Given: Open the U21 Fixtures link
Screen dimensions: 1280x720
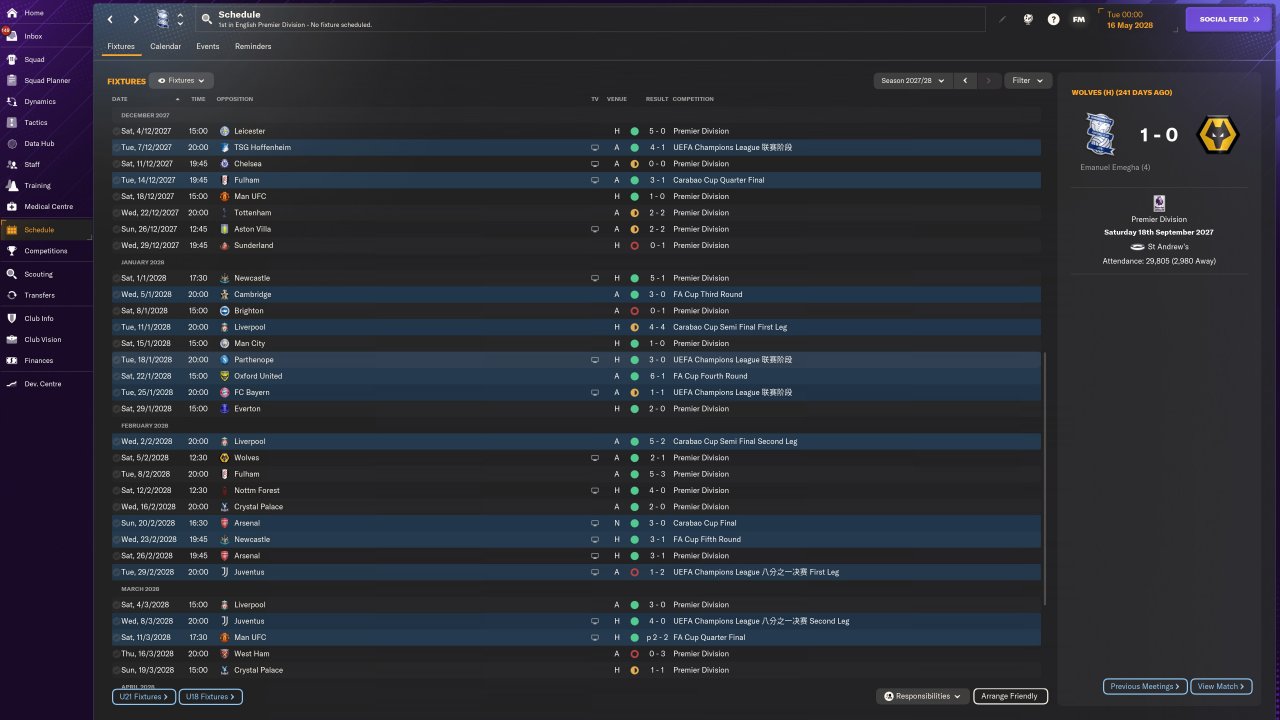Looking at the screenshot, I should coord(144,696).
